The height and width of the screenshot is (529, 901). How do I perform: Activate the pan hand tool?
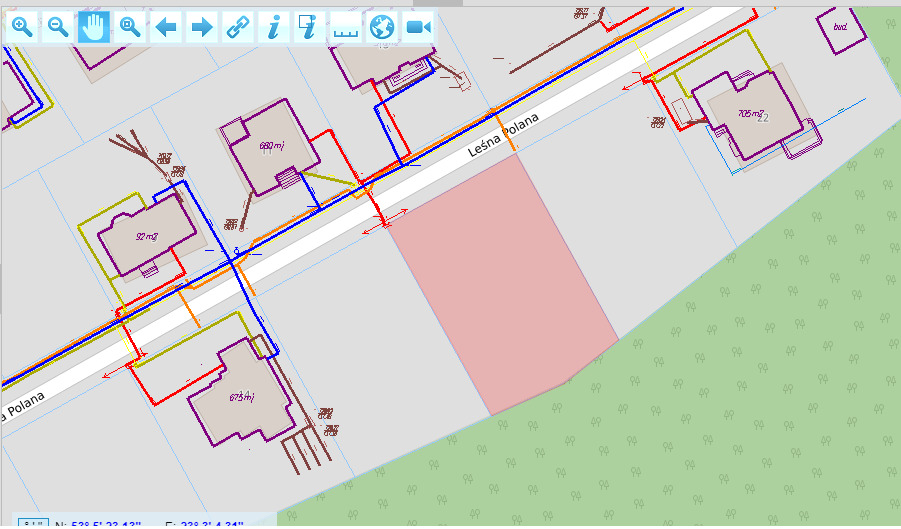94,27
